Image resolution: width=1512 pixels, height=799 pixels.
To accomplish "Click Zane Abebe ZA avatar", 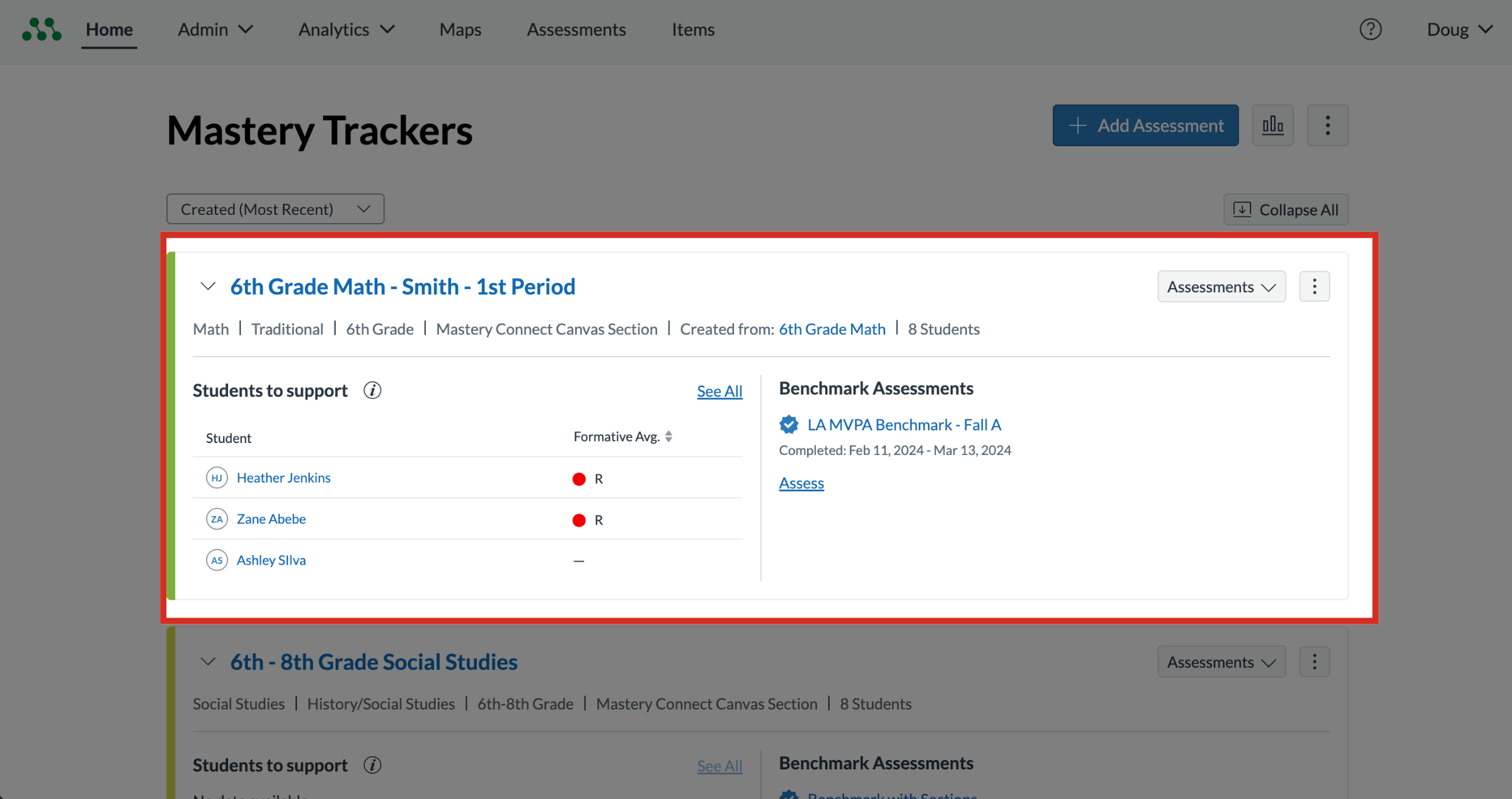I will (217, 519).
